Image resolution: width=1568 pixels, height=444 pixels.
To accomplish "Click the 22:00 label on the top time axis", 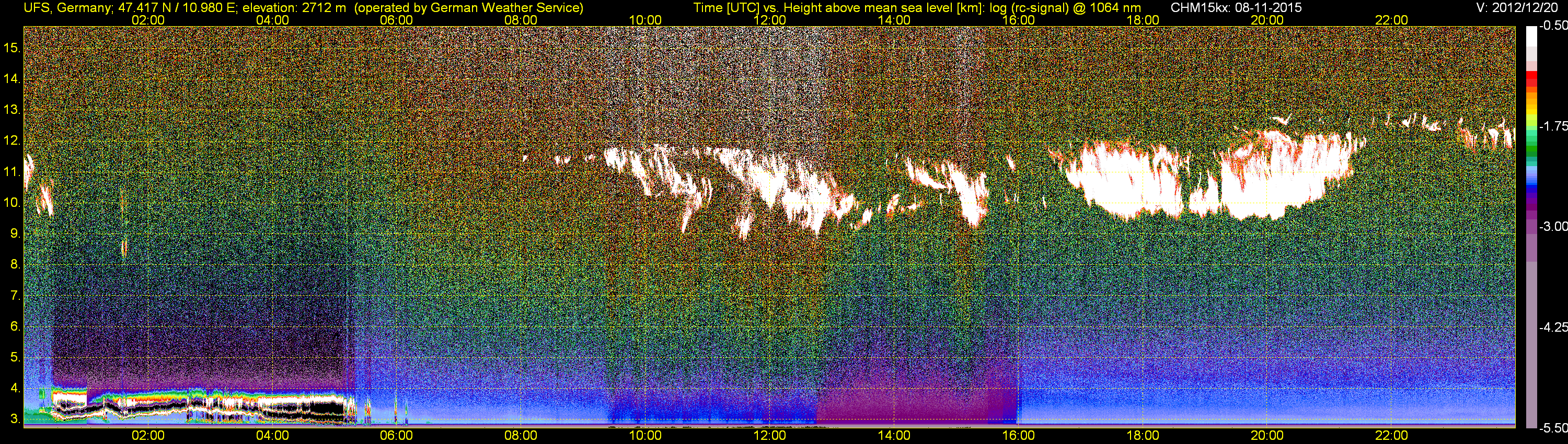I will tap(1391, 20).
